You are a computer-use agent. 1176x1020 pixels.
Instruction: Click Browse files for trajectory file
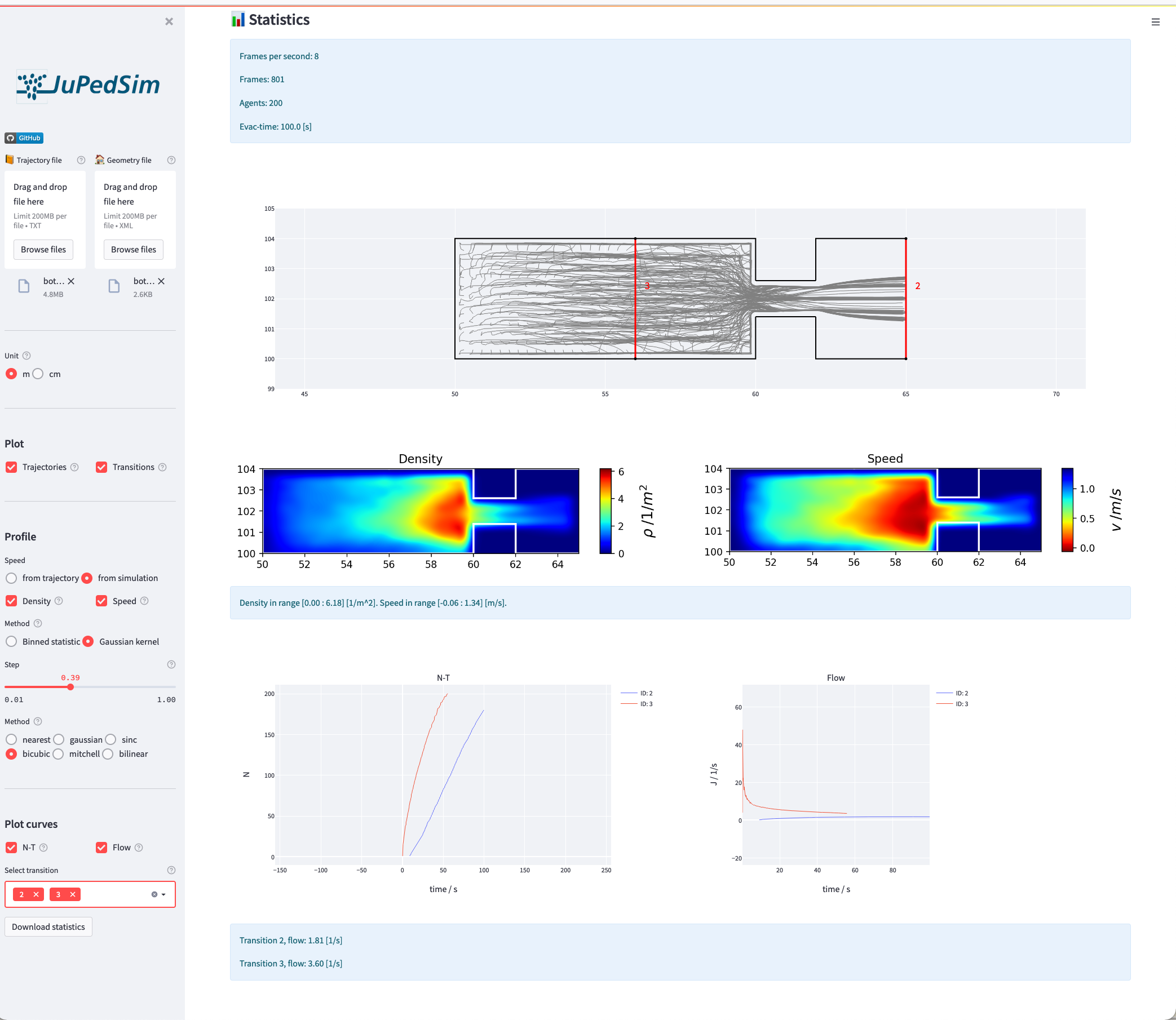coord(43,250)
